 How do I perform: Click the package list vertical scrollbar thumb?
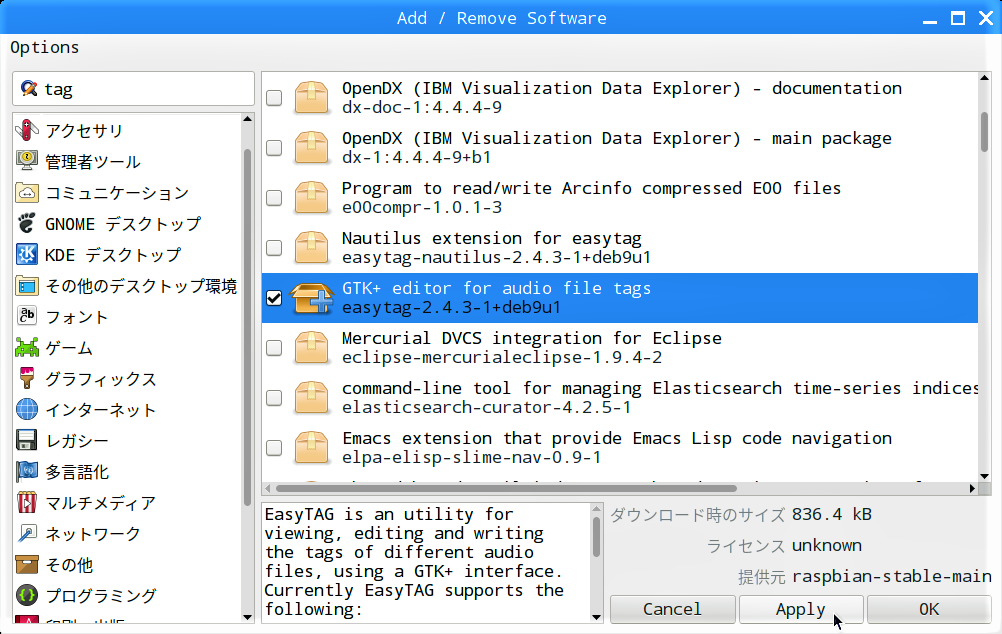pyautogui.click(x=984, y=132)
